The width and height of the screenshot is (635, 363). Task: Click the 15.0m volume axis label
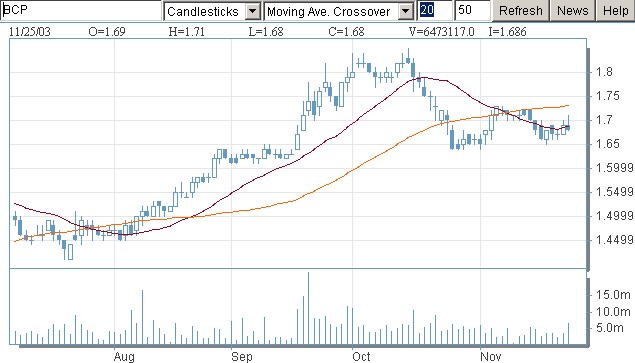tap(613, 295)
